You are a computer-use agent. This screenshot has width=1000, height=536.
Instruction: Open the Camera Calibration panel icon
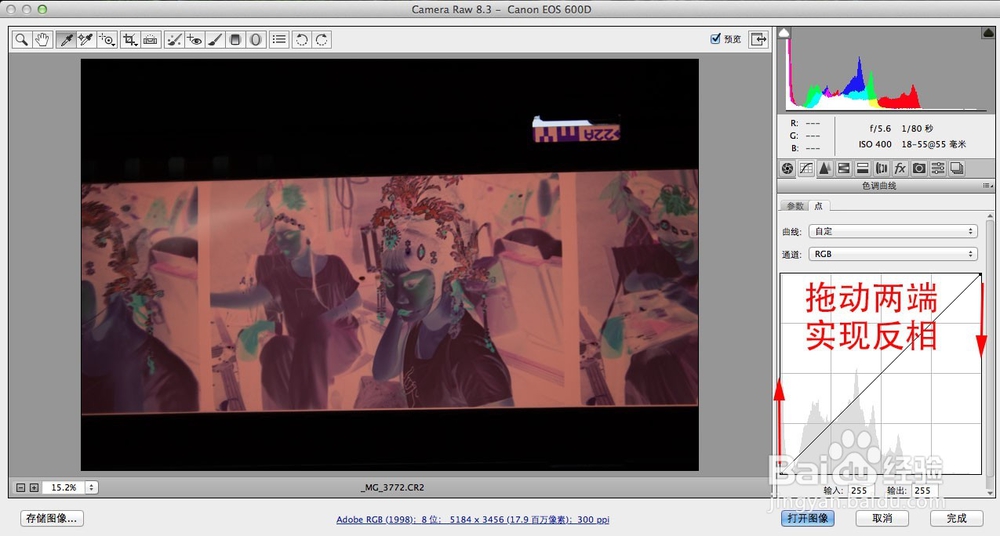(919, 168)
